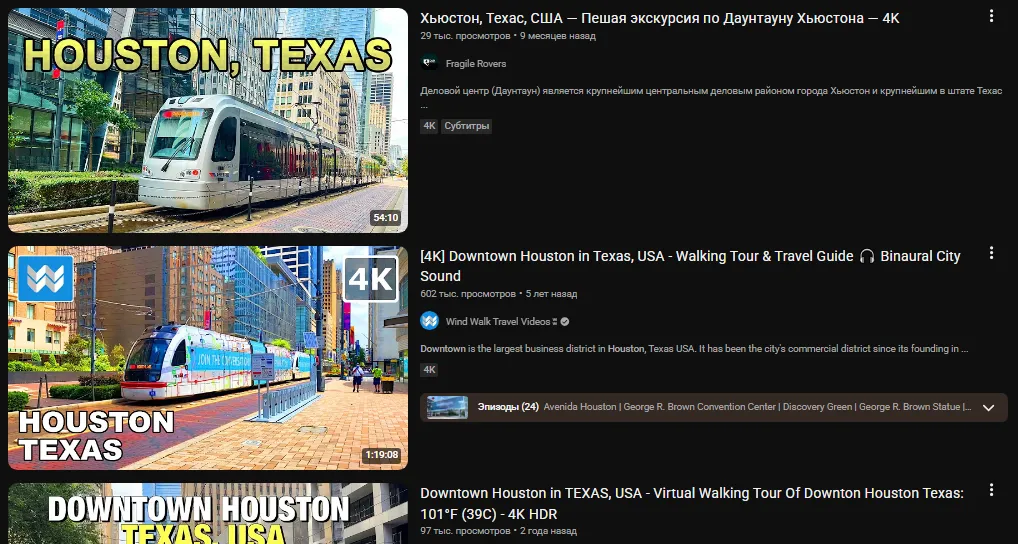Screen dimensions: 1018x544
Task: Click the 1:19:08 duration label
Action: [382, 455]
